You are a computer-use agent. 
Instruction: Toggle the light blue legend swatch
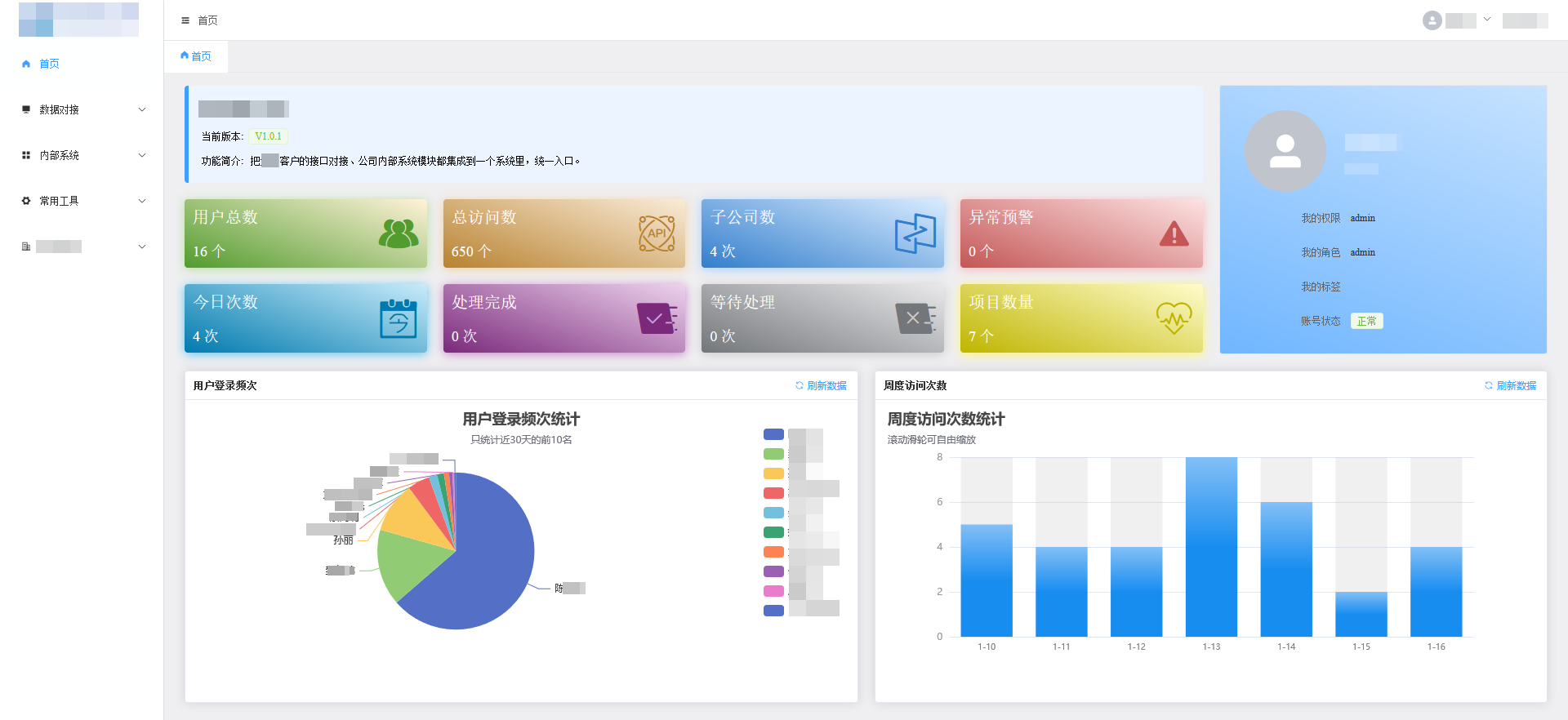(773, 513)
